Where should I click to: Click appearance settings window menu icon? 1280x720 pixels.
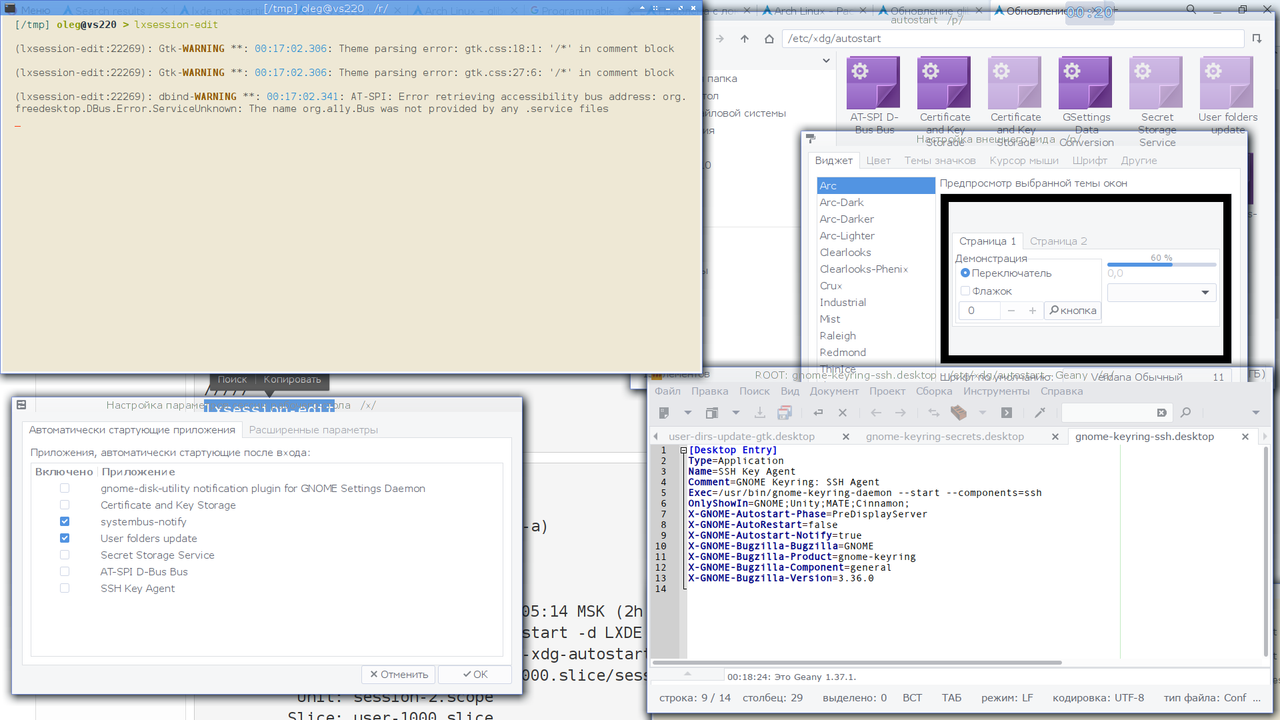811,139
